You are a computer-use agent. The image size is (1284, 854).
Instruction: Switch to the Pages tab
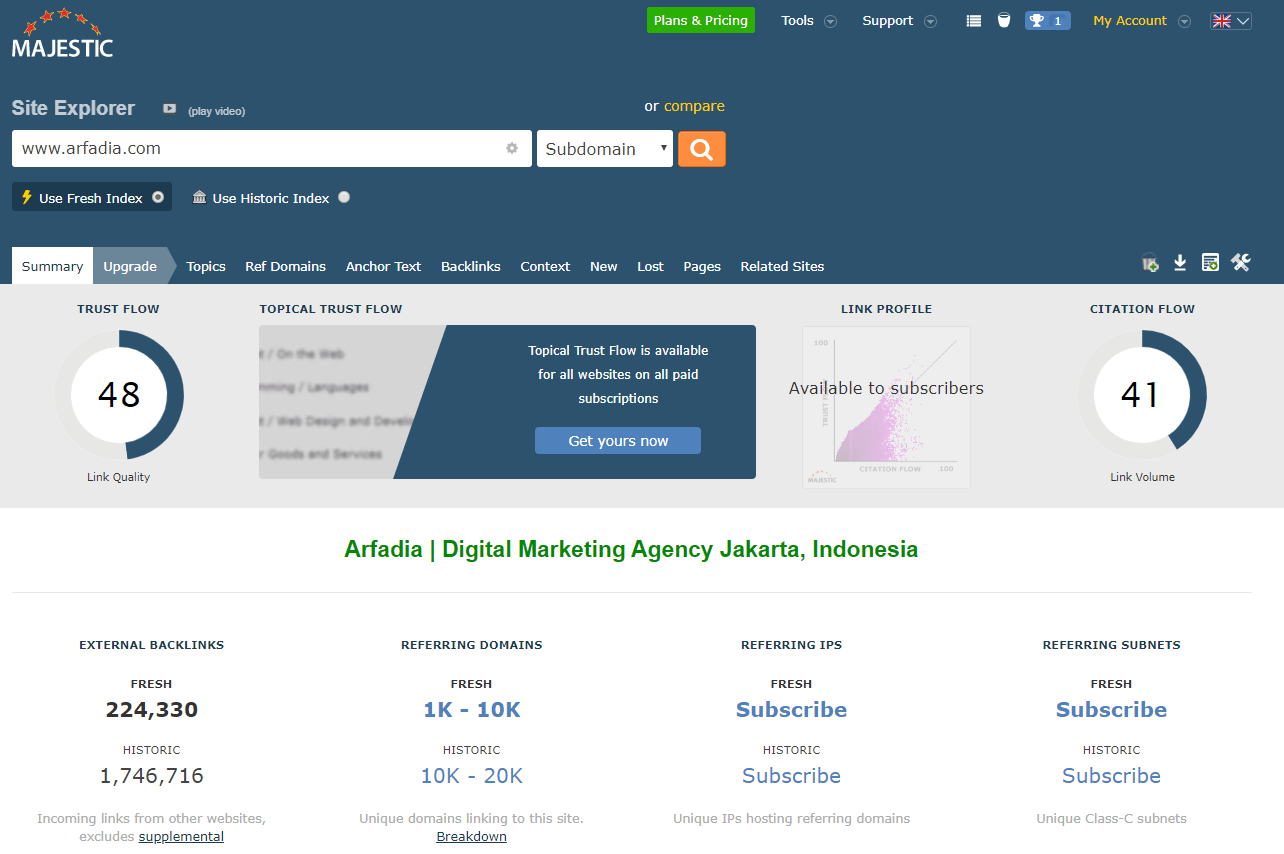tap(702, 266)
